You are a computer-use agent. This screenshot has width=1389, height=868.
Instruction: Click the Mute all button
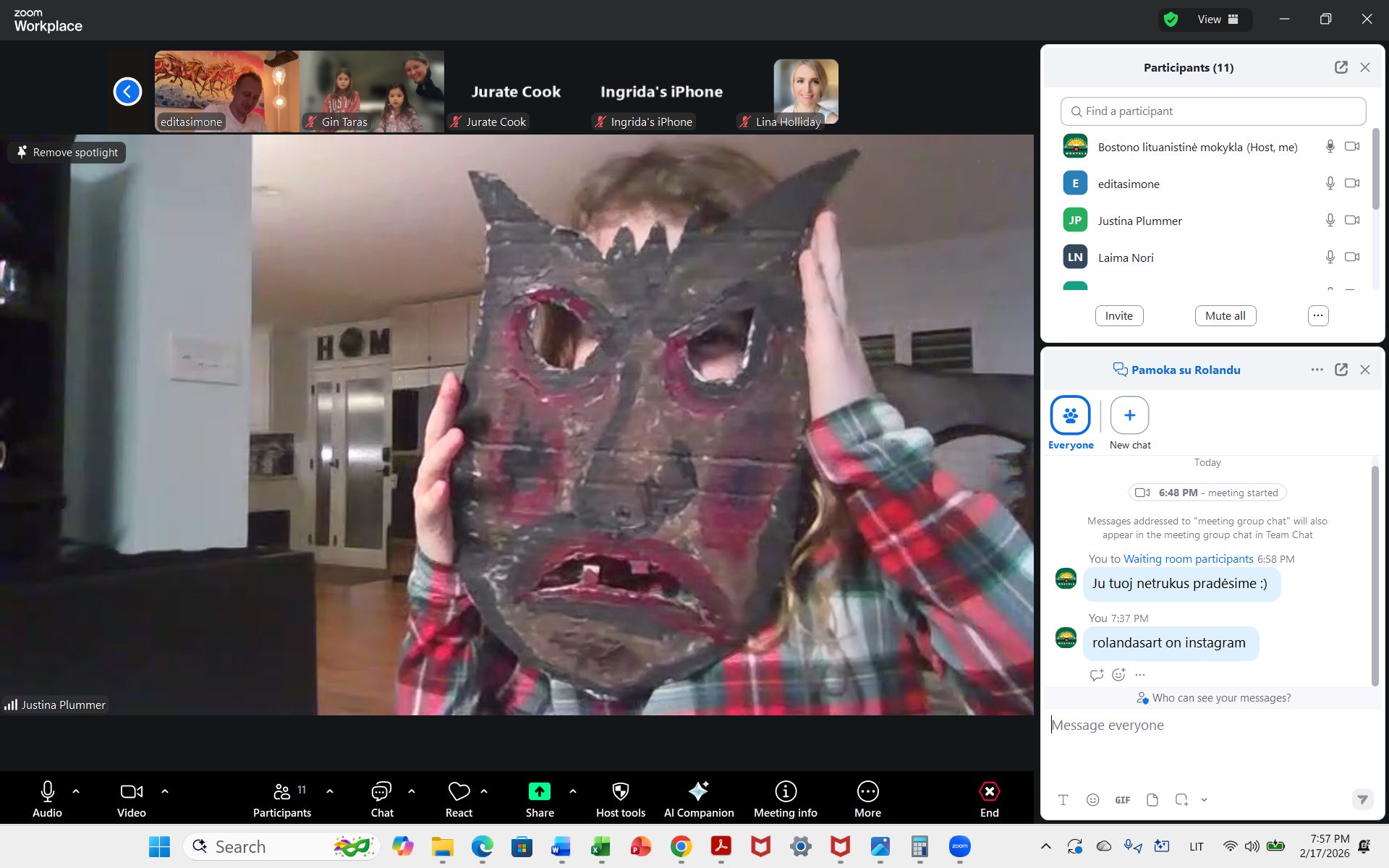click(x=1225, y=316)
